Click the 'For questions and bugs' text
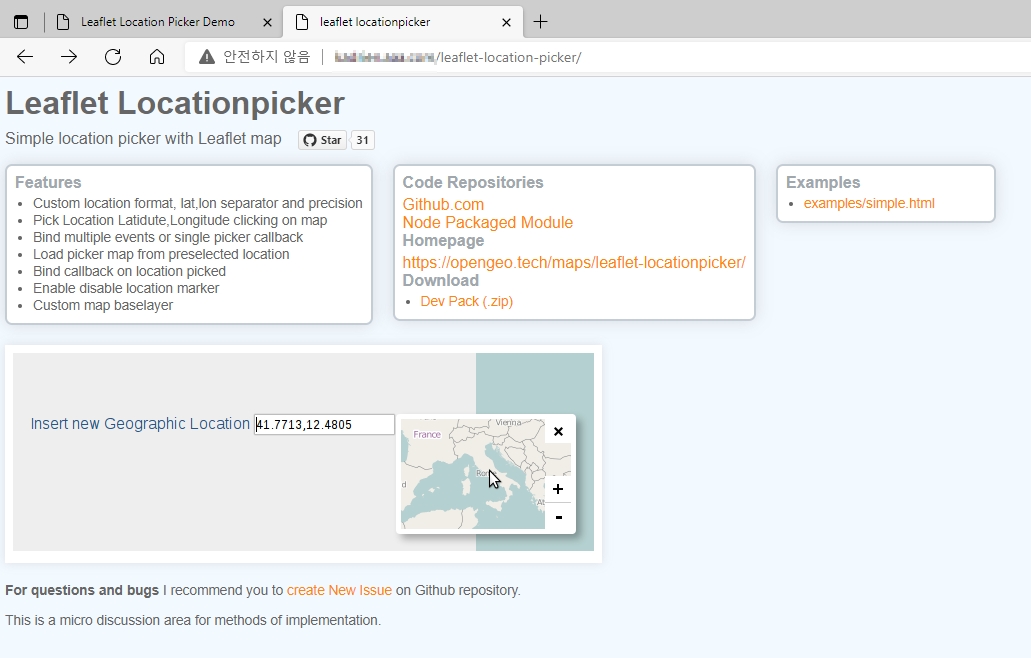The image size is (1031, 658). click(82, 590)
